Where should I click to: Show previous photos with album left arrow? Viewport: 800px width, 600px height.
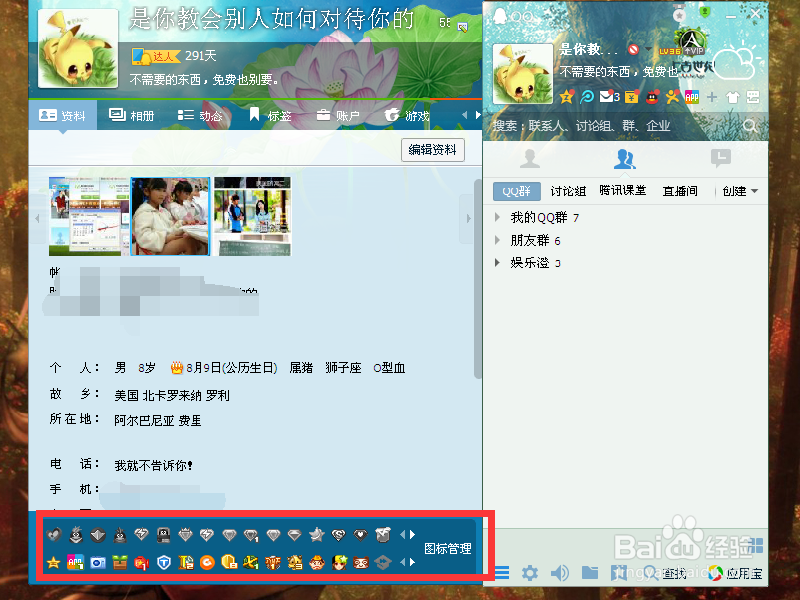pos(37,218)
